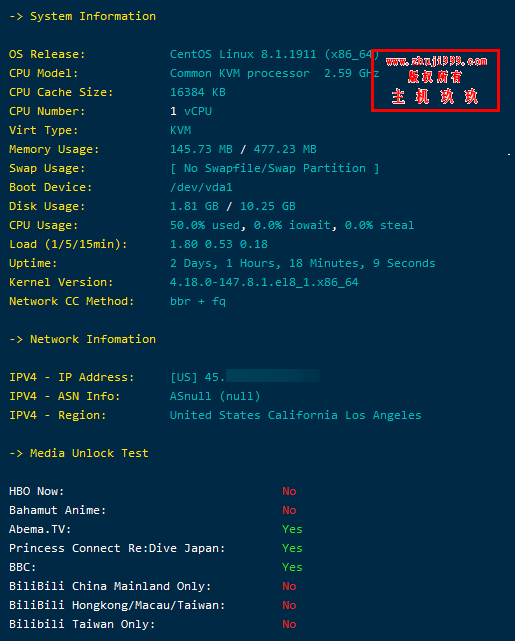Click the Yes result next to BBC
The height and width of the screenshot is (641, 515).
pyautogui.click(x=292, y=567)
